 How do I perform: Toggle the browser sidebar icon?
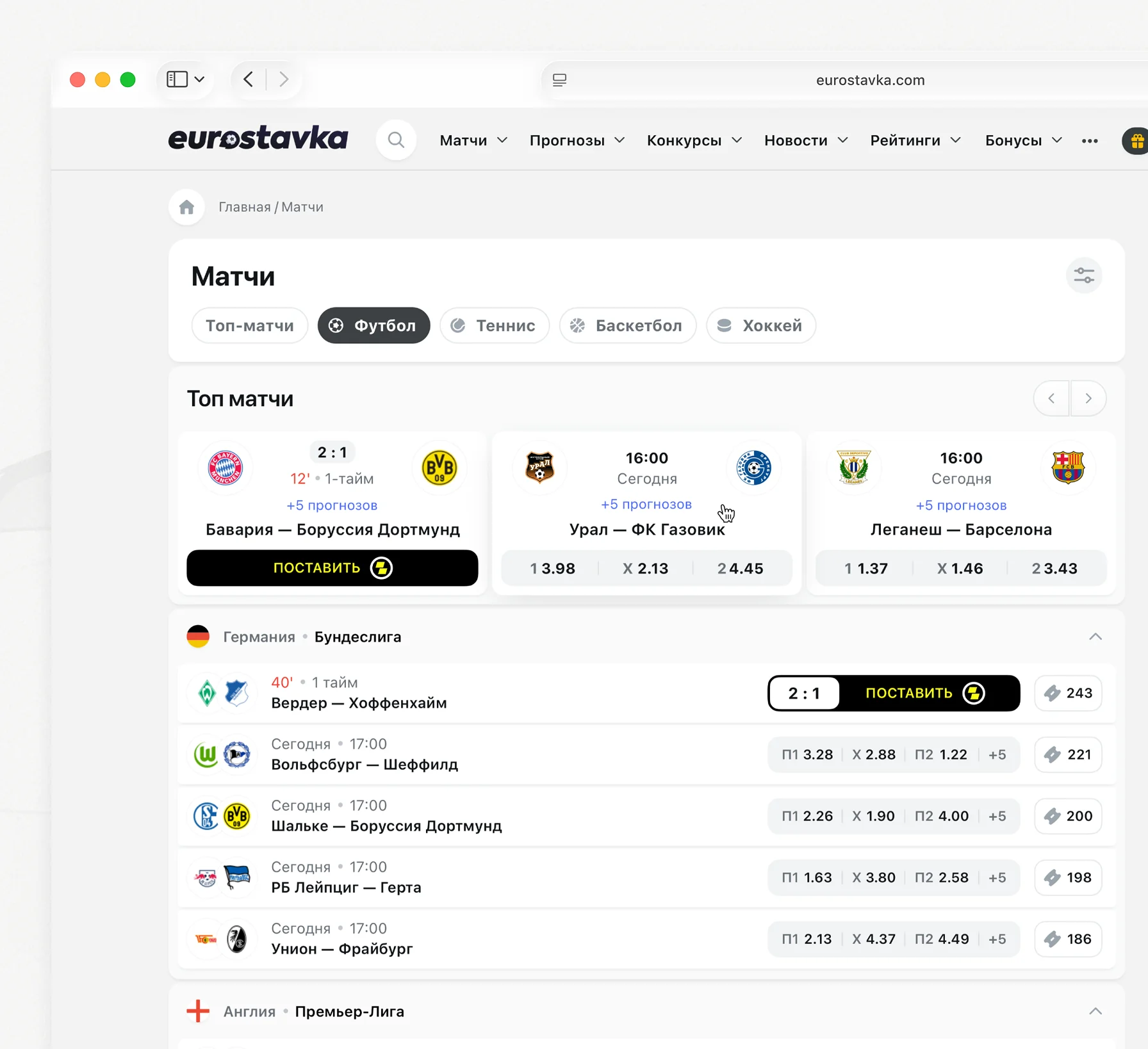tap(177, 79)
